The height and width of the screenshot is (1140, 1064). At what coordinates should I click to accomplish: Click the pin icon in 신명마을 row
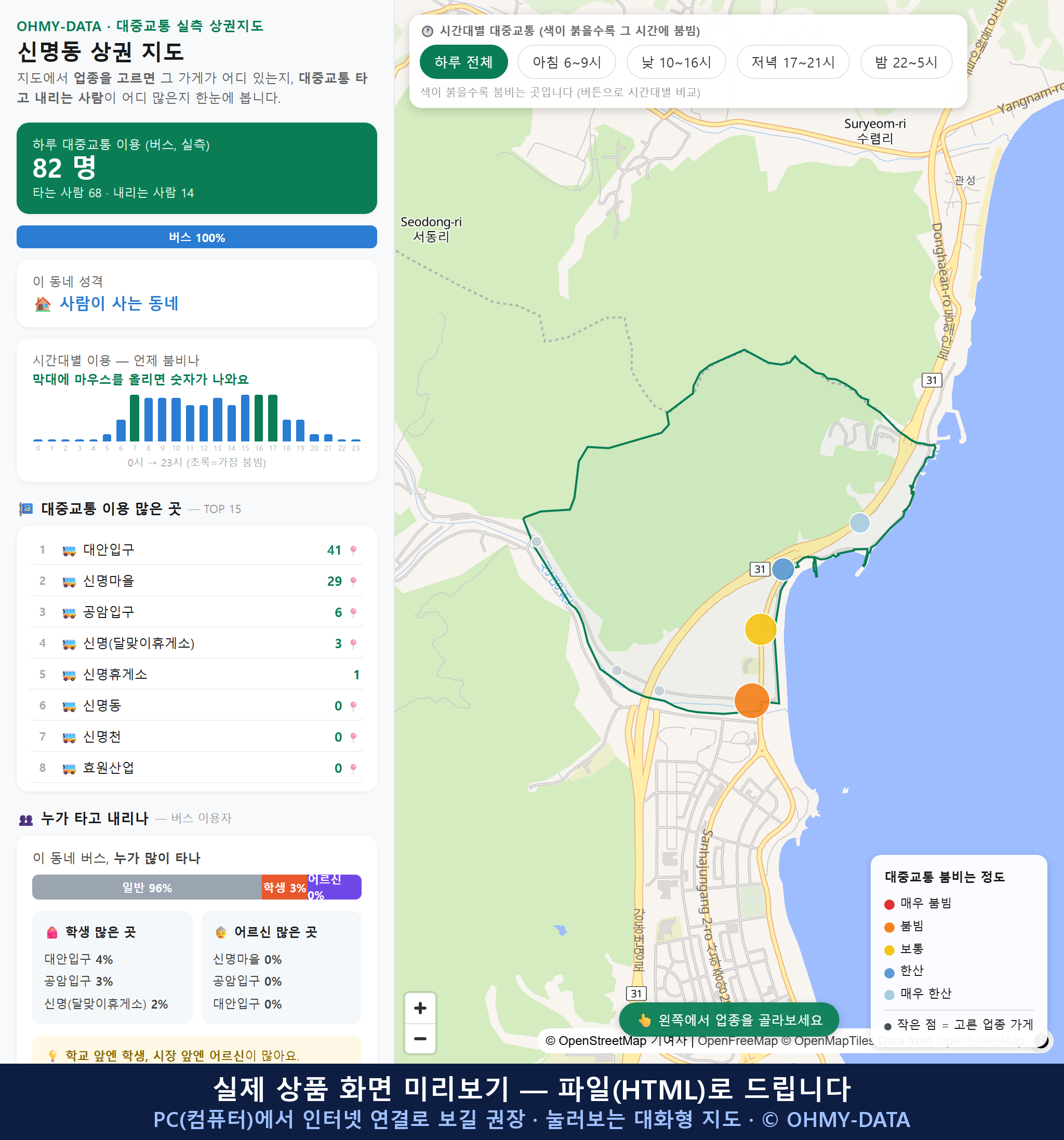click(x=353, y=582)
